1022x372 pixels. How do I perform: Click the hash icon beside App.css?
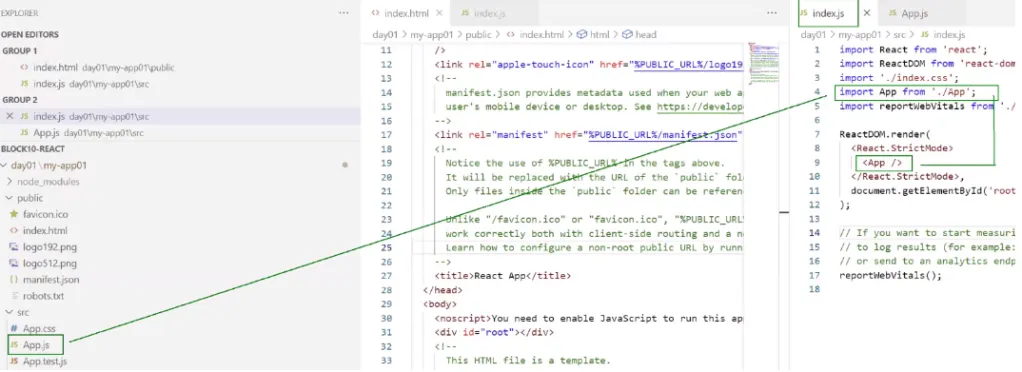[14, 328]
